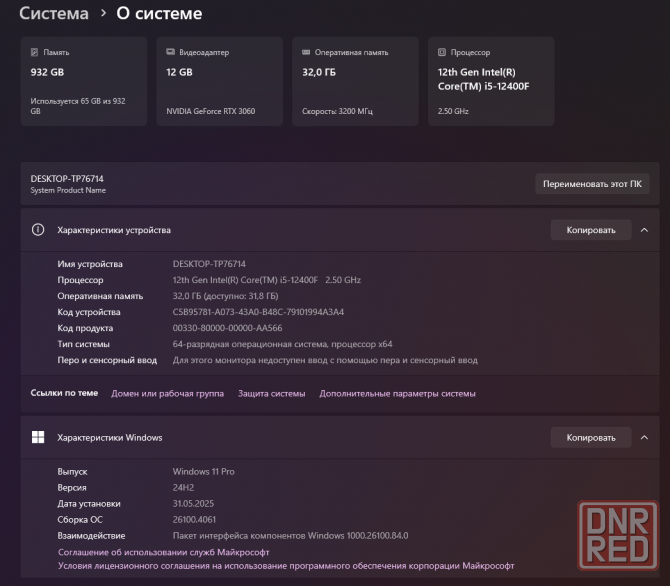Click the Процессор chip icon
This screenshot has width=670, height=586.
[x=442, y=52]
